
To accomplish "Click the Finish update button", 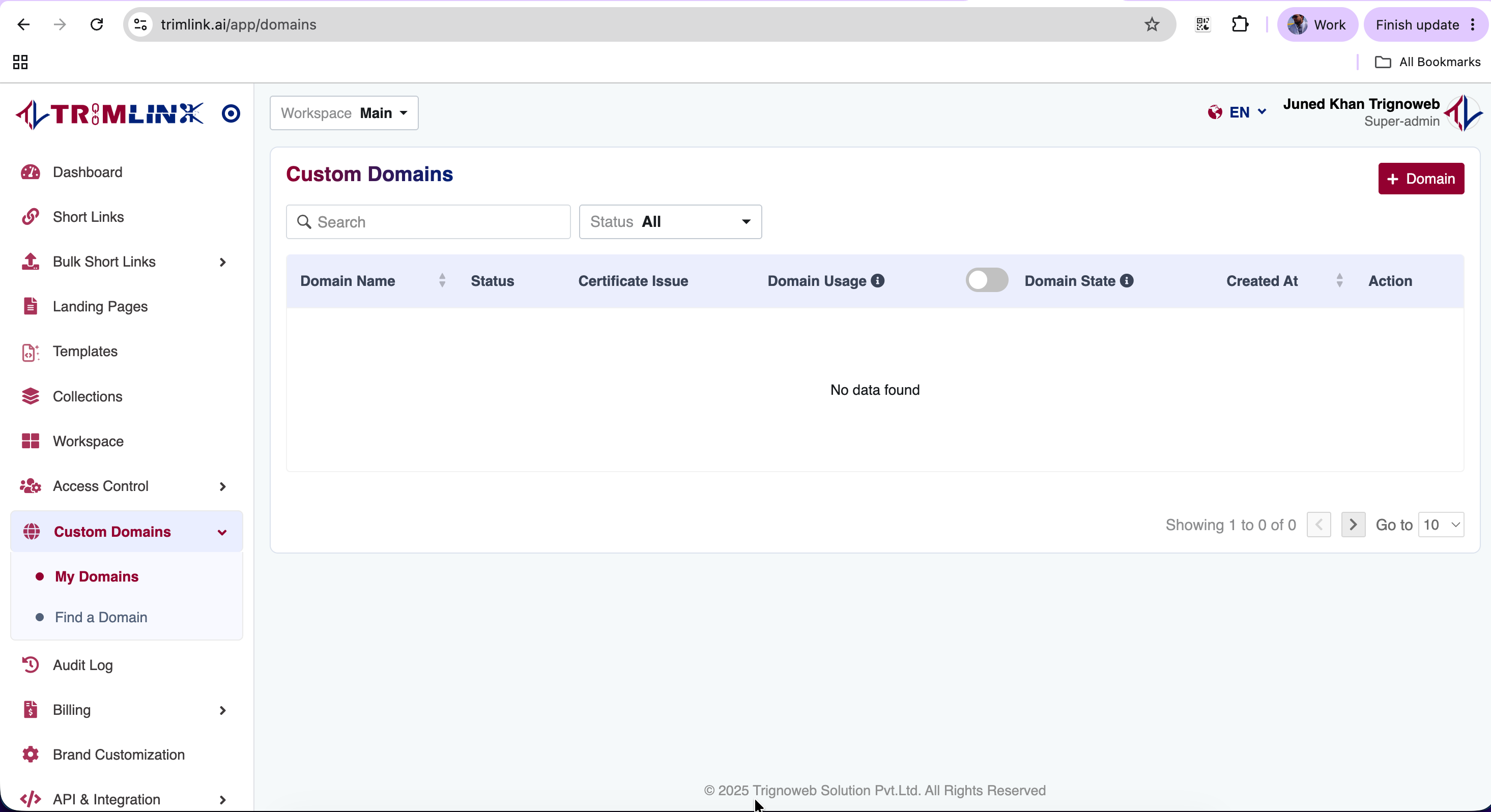I will click(x=1424, y=24).
